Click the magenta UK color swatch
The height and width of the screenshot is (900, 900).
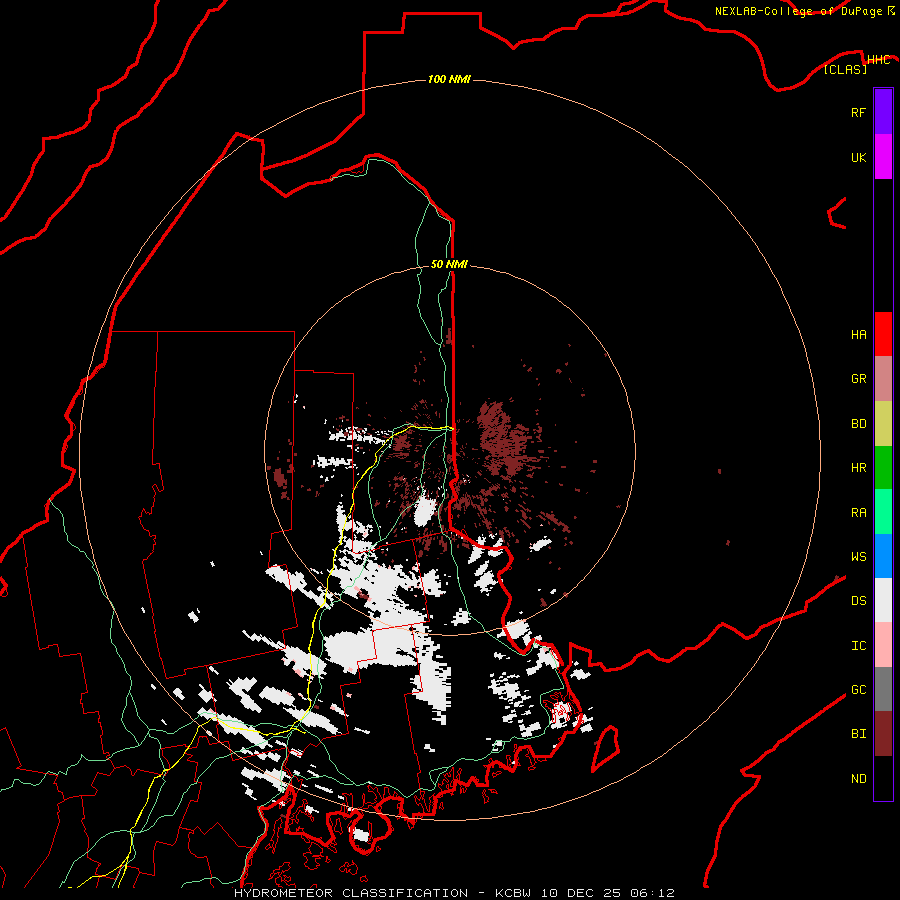[x=883, y=157]
